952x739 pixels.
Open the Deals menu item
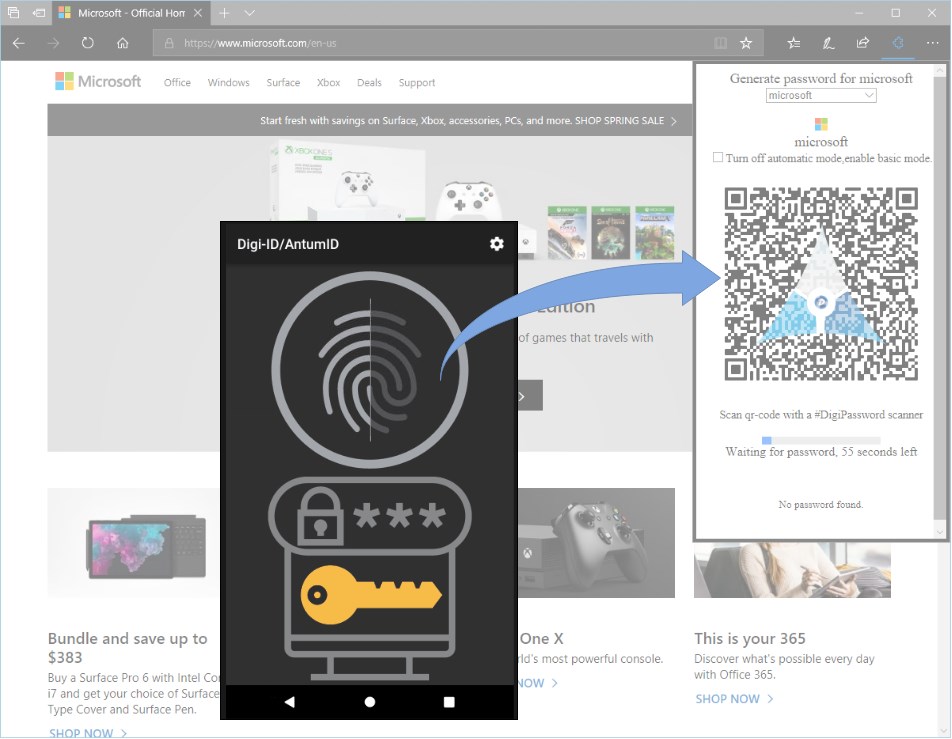pyautogui.click(x=369, y=83)
